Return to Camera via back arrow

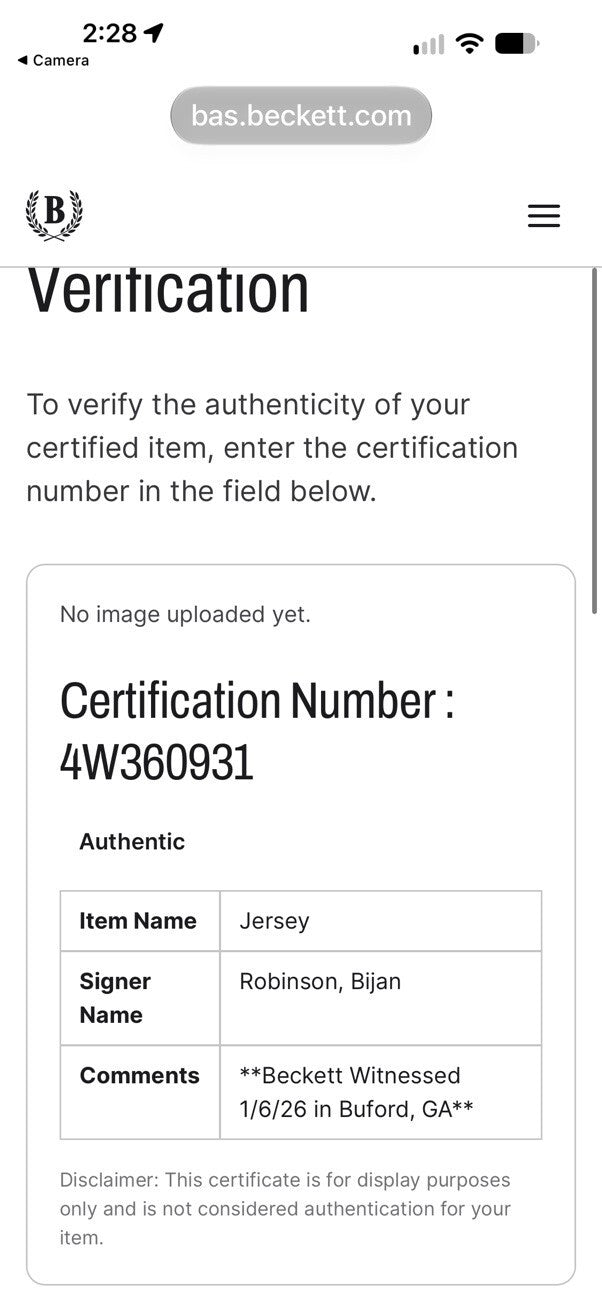coord(53,60)
